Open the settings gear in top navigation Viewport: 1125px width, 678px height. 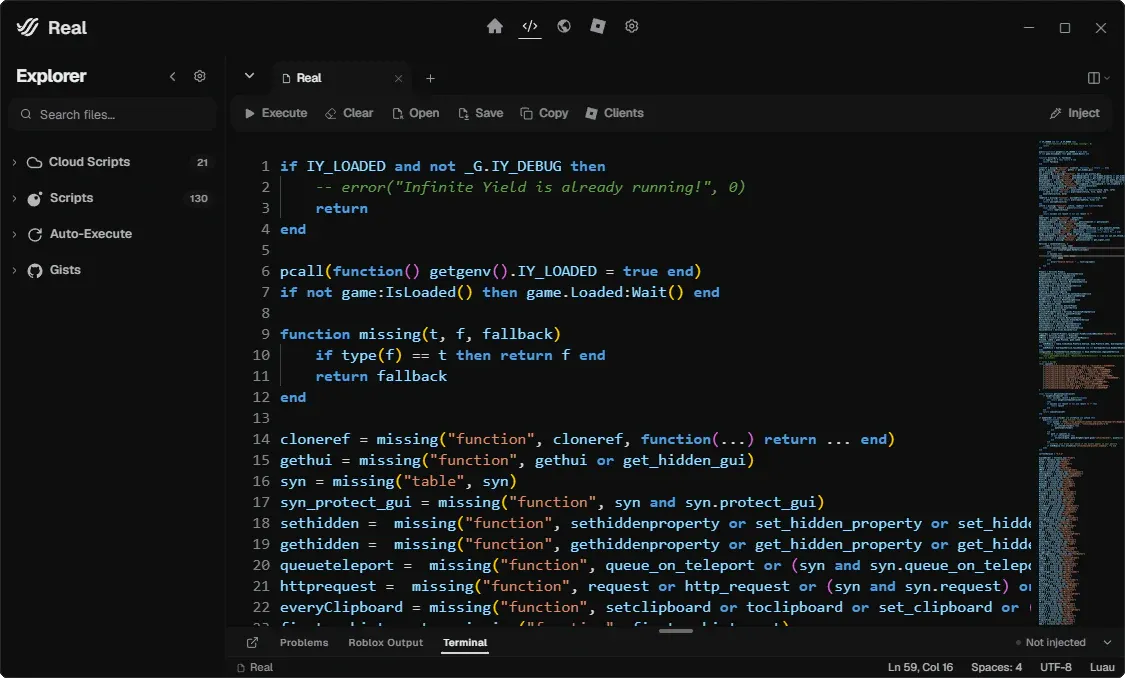pyautogui.click(x=631, y=27)
